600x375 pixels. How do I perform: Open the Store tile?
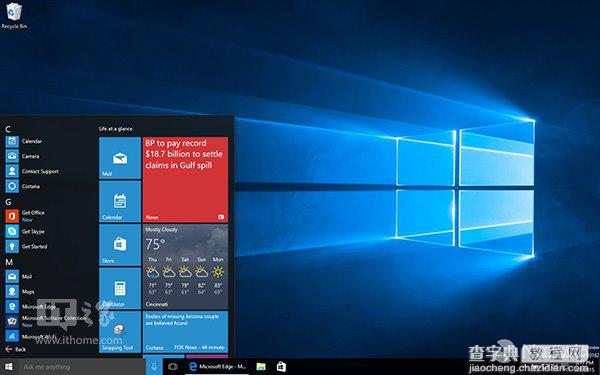(120, 245)
